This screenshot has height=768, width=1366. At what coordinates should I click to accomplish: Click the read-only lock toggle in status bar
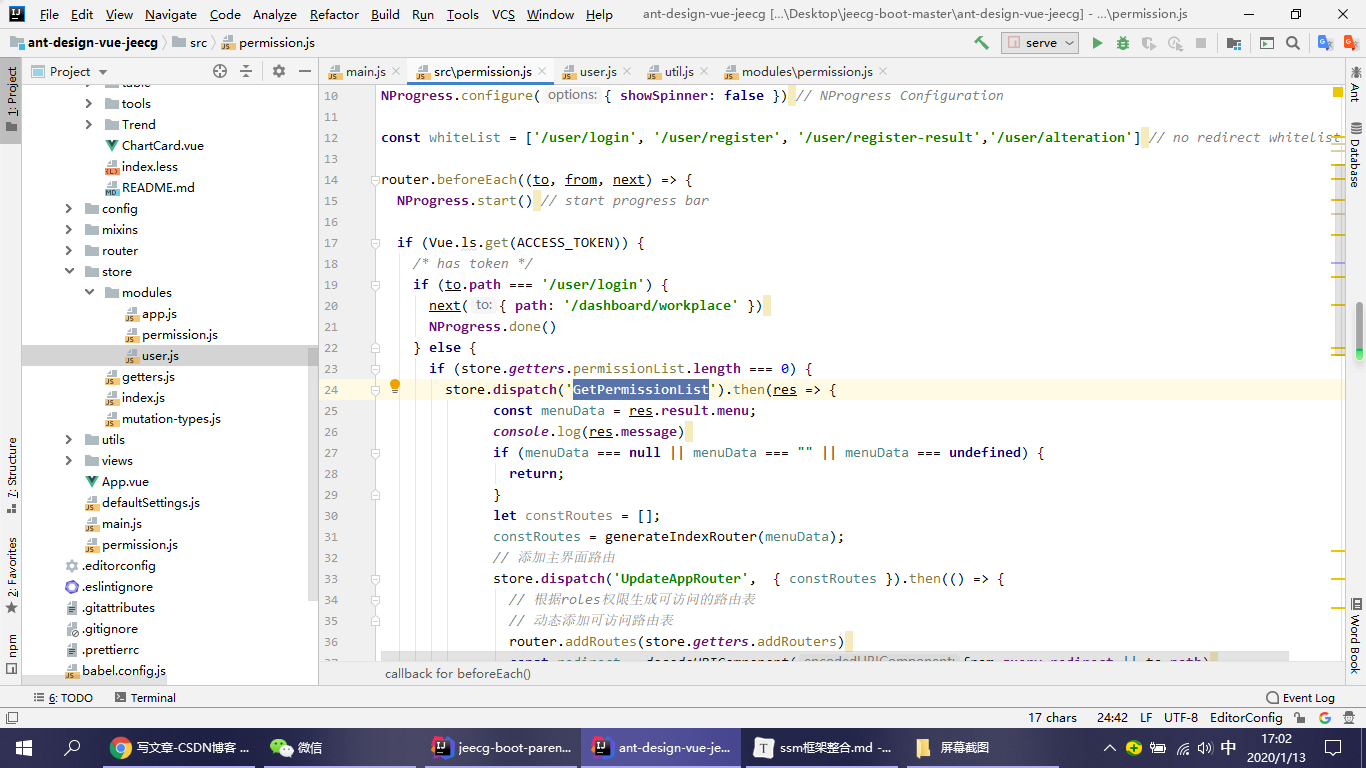[1302, 718]
